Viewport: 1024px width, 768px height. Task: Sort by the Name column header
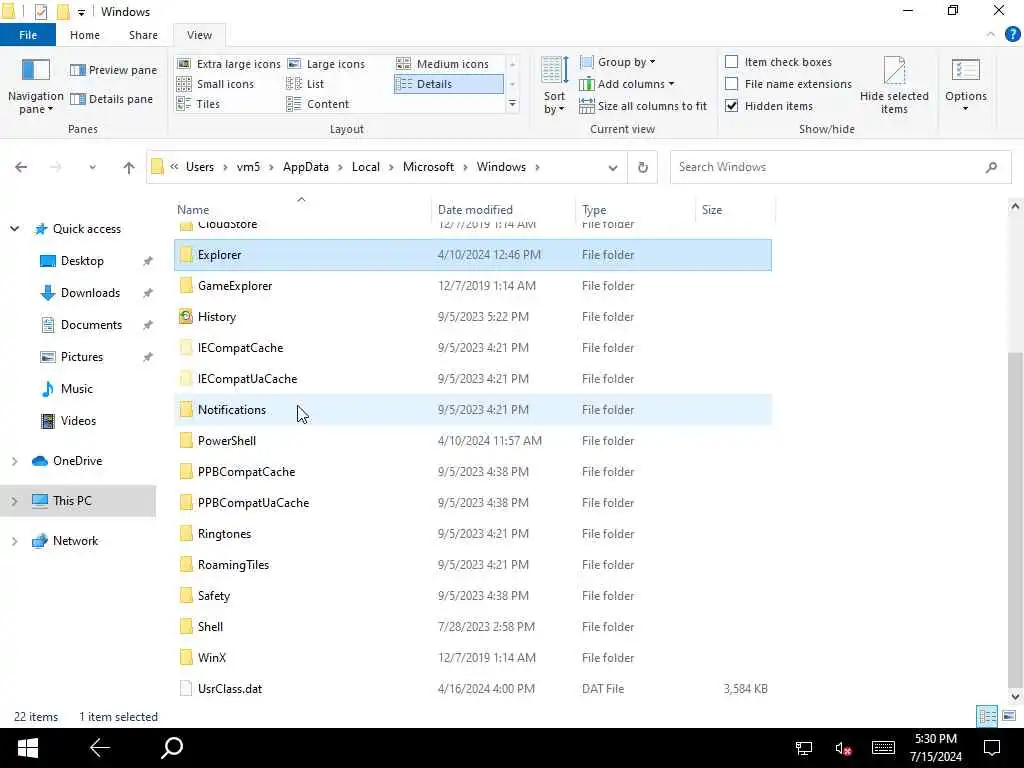[x=302, y=210]
